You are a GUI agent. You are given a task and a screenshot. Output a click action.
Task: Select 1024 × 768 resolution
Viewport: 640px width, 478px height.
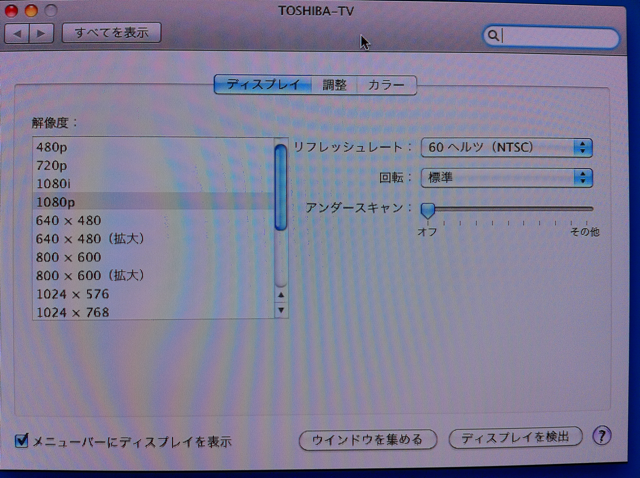click(153, 311)
